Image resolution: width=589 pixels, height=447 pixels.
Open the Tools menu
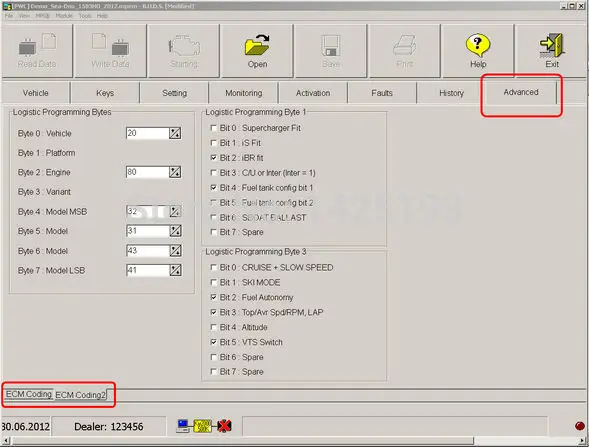click(x=85, y=16)
